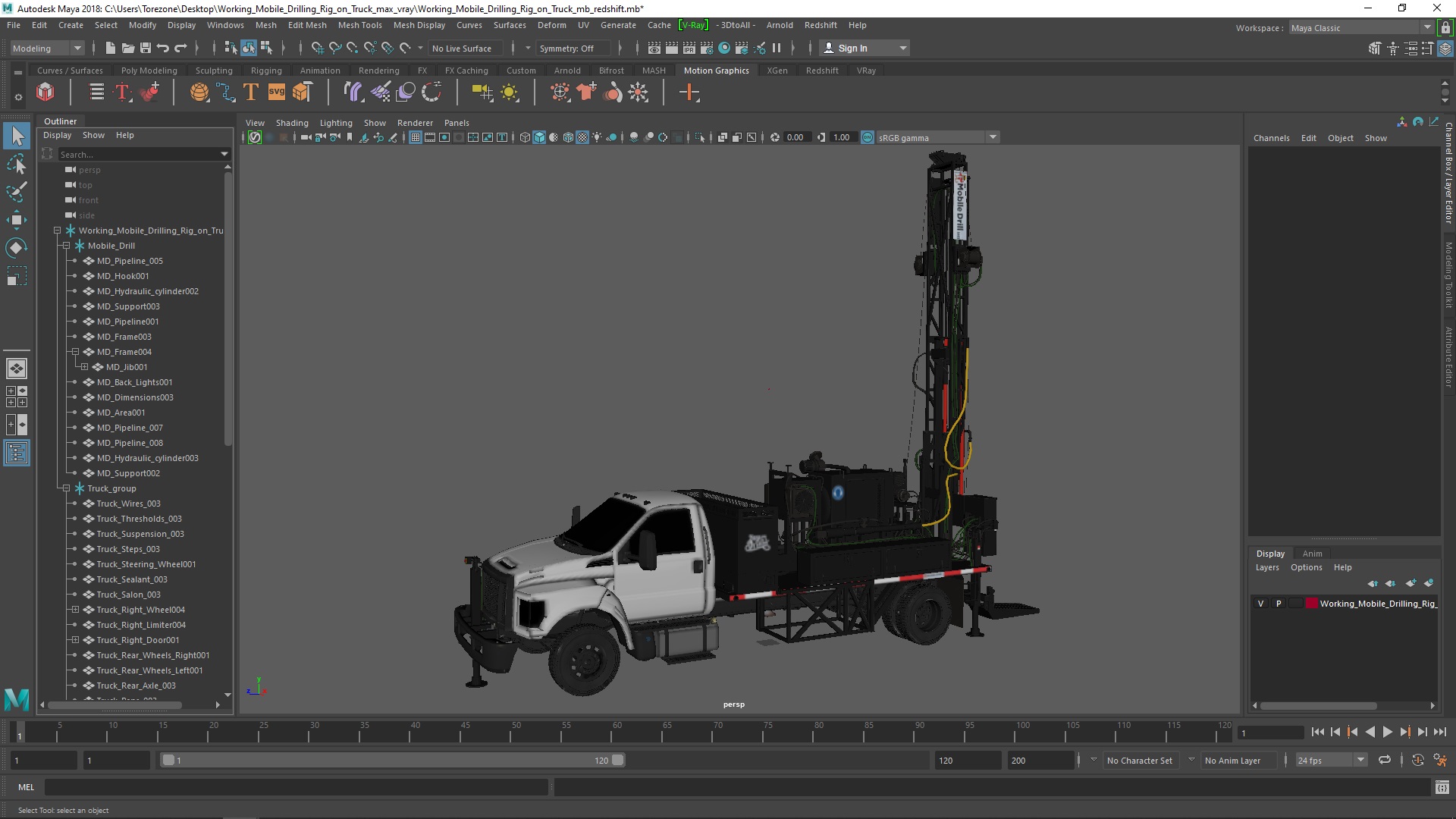Open the Mesh Tools menu

(359, 25)
